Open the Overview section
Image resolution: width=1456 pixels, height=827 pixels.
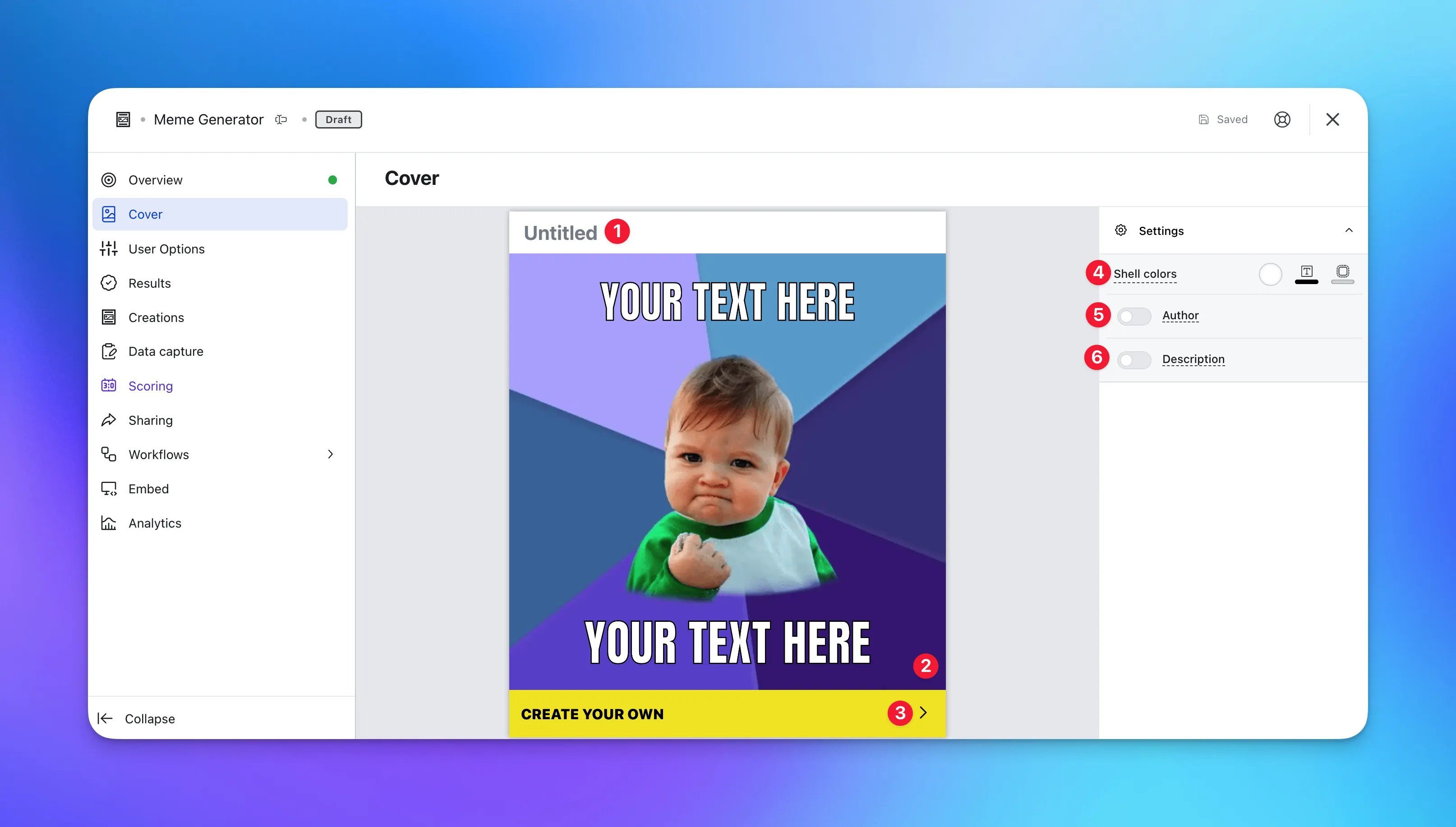pos(220,180)
